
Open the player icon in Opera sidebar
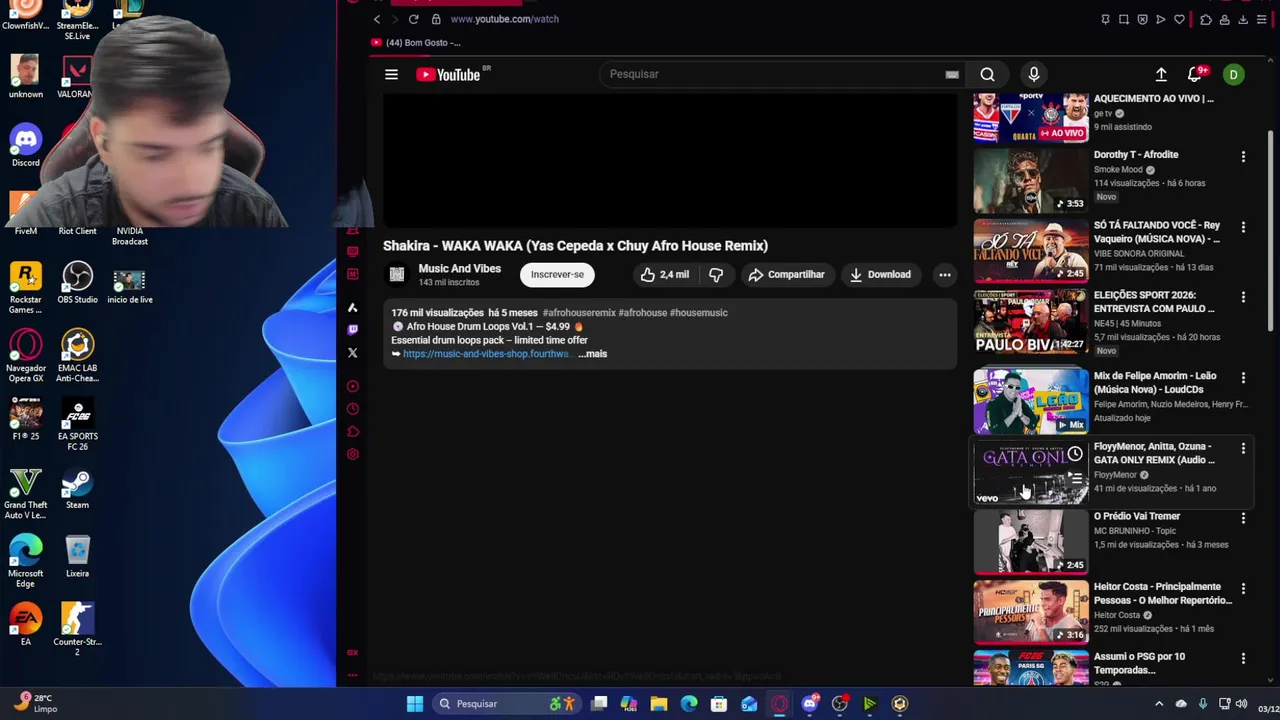pos(352,386)
